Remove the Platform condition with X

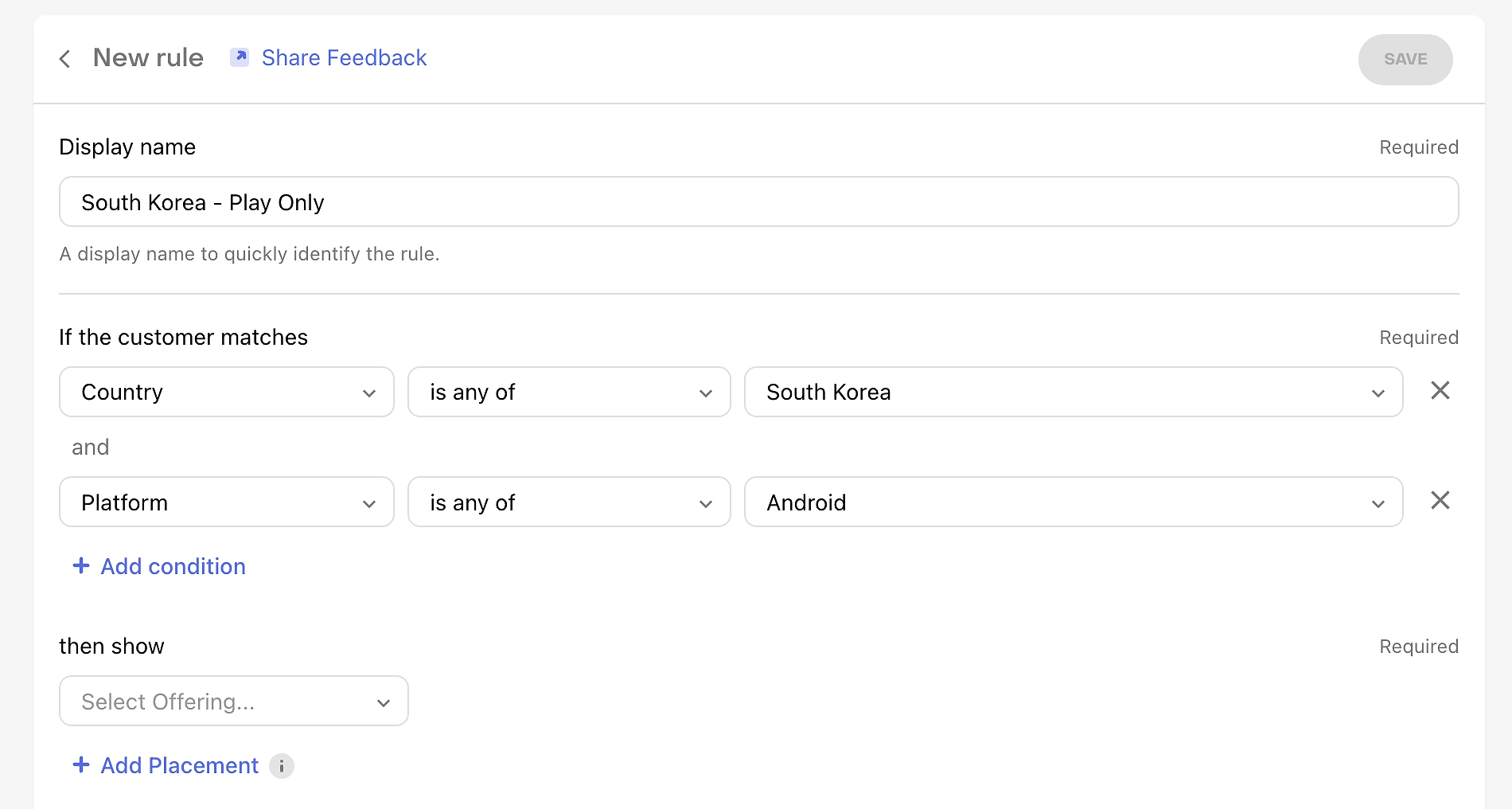pos(1440,500)
